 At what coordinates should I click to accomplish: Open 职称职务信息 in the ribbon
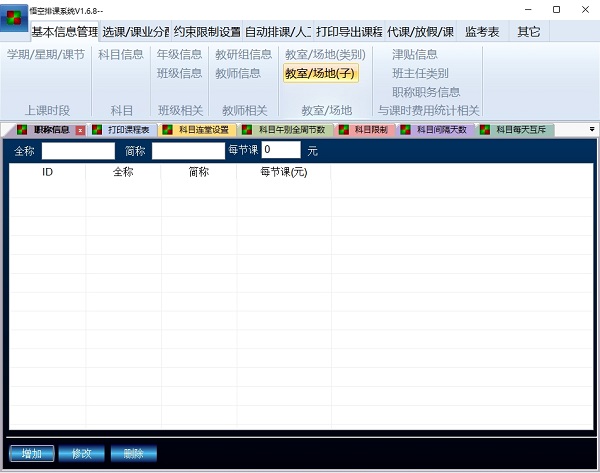tap(426, 92)
